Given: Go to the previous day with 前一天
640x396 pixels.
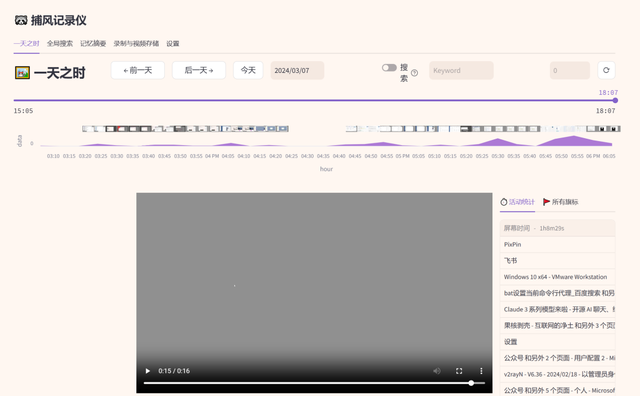Looking at the screenshot, I should point(138,70).
